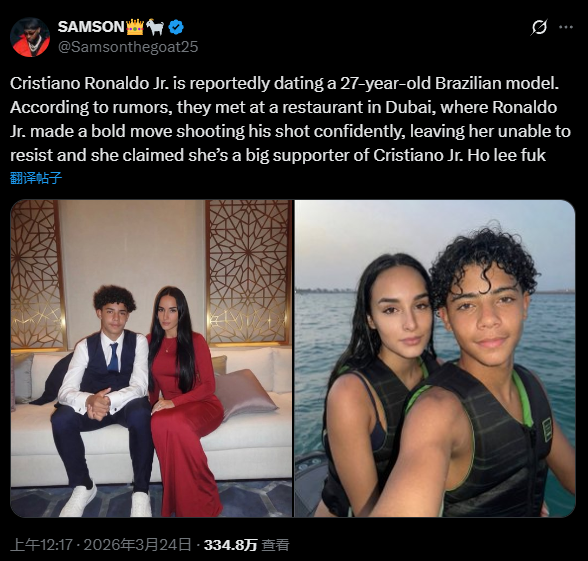The height and width of the screenshot is (561, 588).
Task: Click the 查看 views label
Action: (275, 544)
